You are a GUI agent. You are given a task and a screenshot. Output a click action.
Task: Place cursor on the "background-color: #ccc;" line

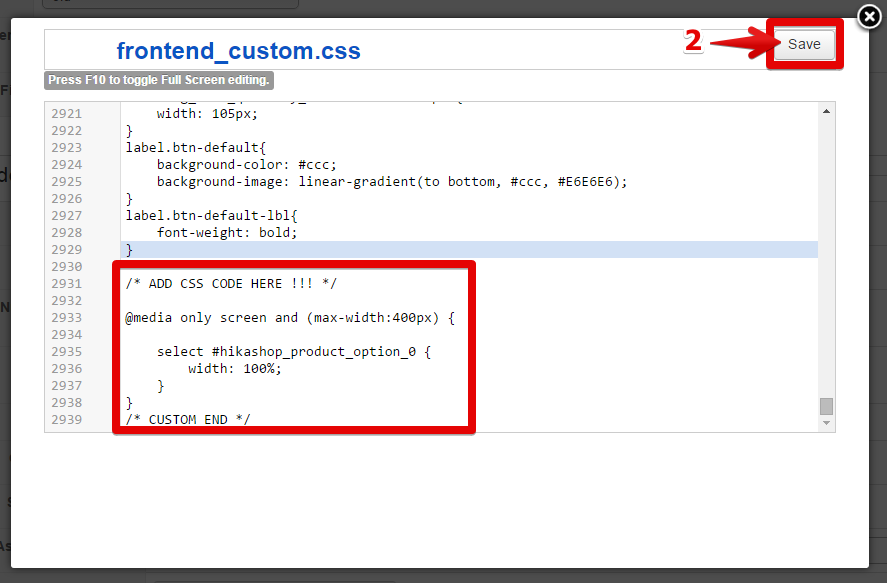246,164
